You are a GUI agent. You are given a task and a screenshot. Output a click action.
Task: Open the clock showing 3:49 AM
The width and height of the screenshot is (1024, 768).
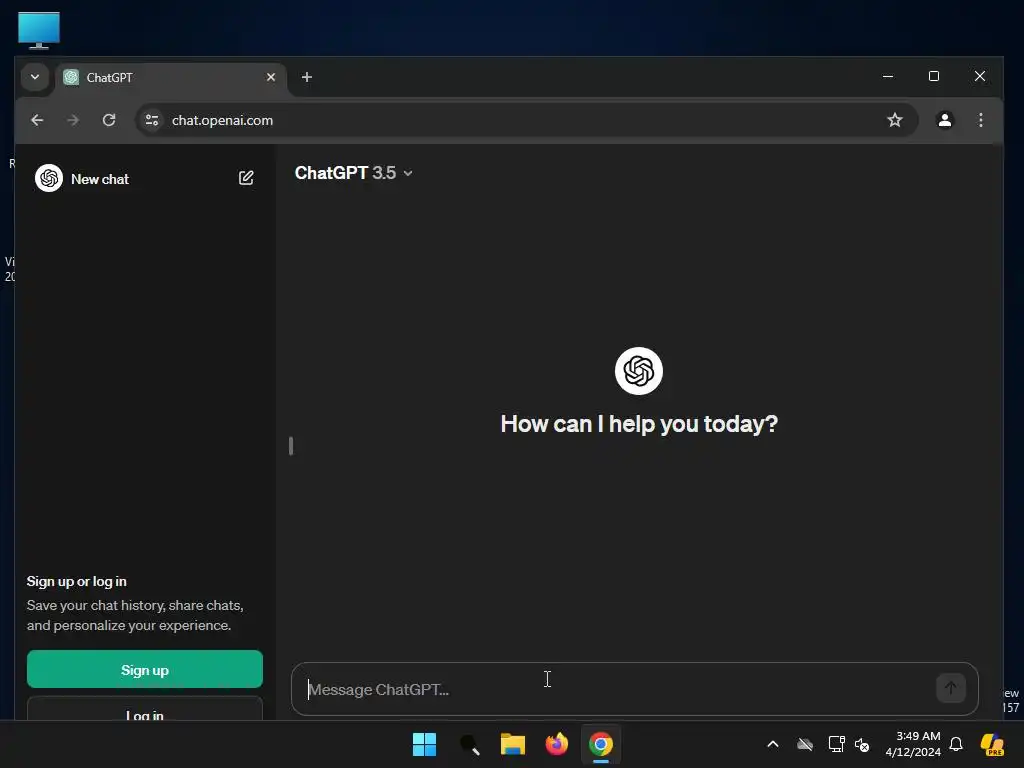[913, 744]
